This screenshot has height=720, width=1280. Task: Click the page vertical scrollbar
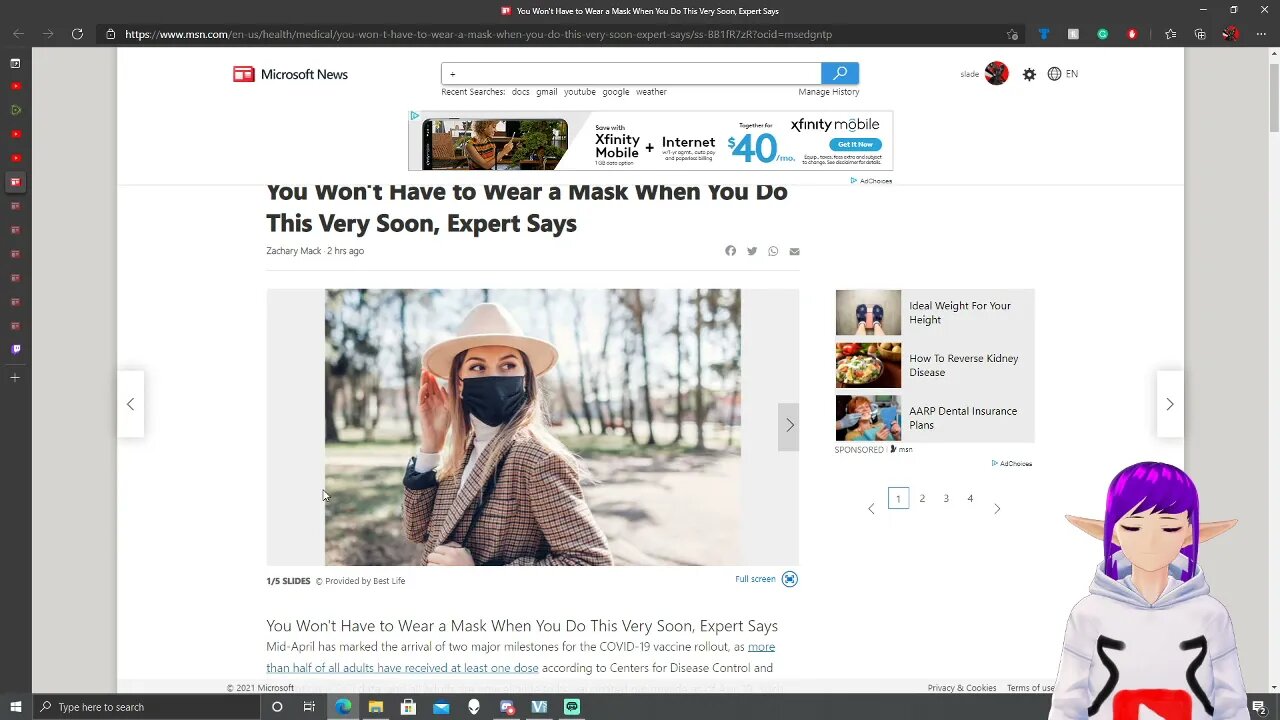click(x=1273, y=100)
